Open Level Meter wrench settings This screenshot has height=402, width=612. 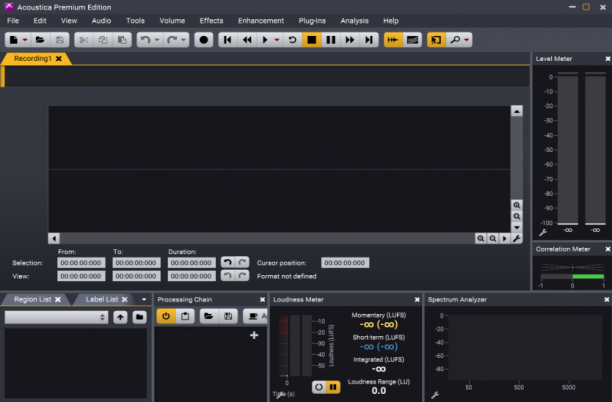(543, 233)
